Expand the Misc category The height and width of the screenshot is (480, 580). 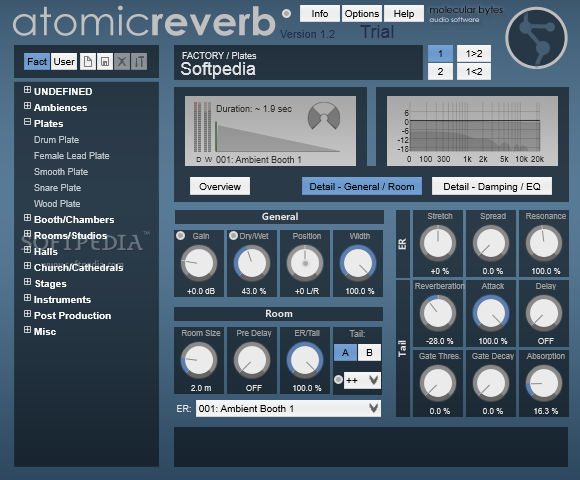[x=27, y=329]
